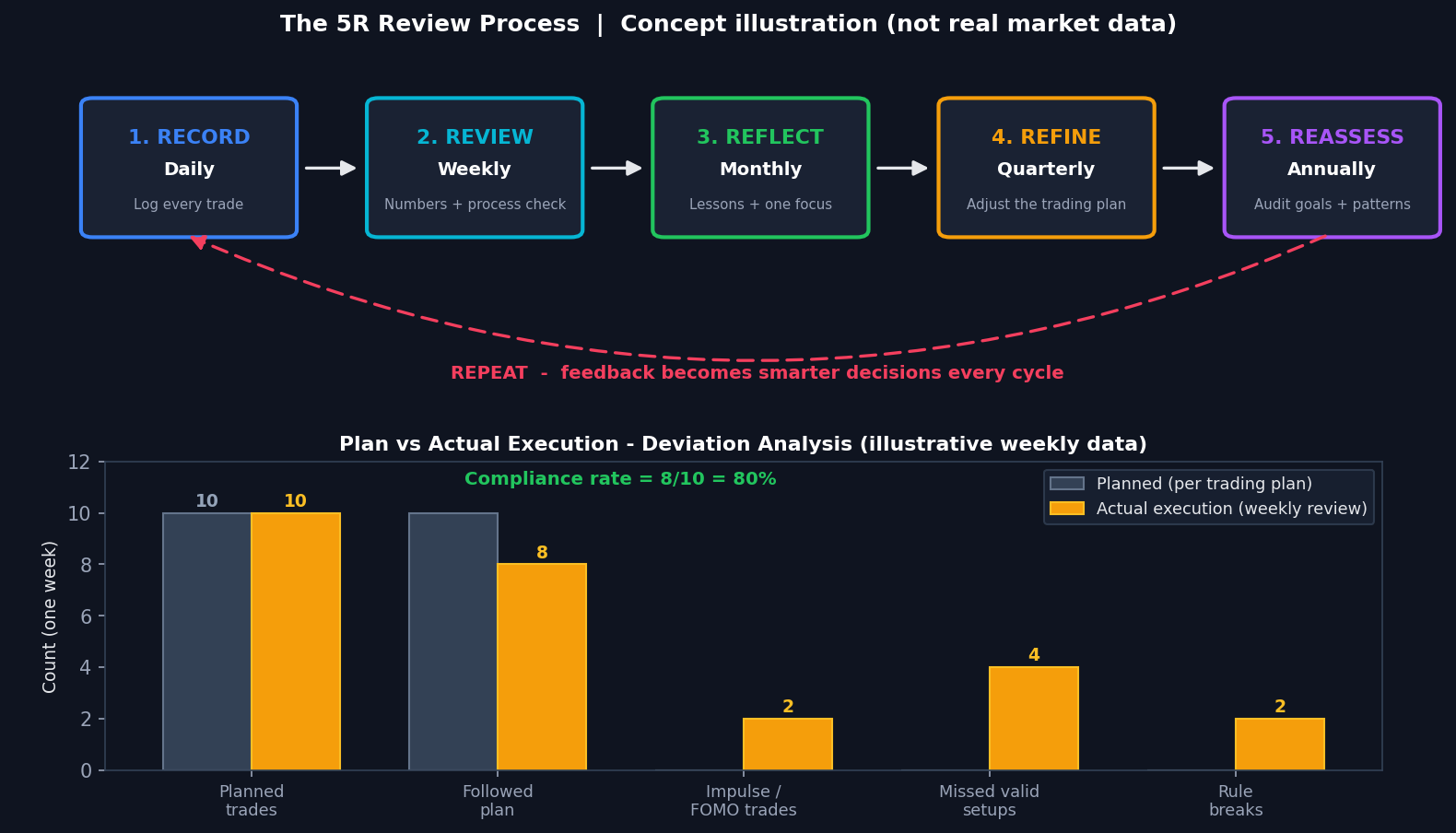Viewport: 1456px width, 833px height.
Task: Click arrow between REVIEW and REFLECT
Action: 616,168
